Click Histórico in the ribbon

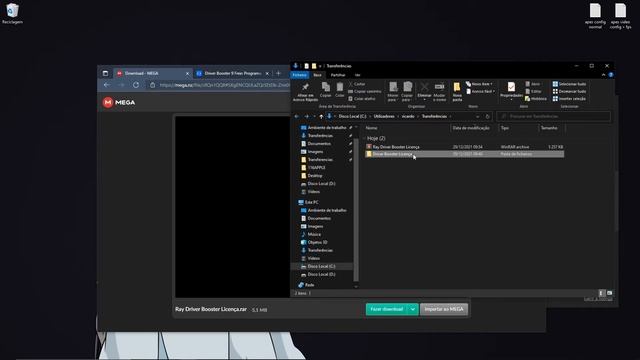tap(536, 99)
